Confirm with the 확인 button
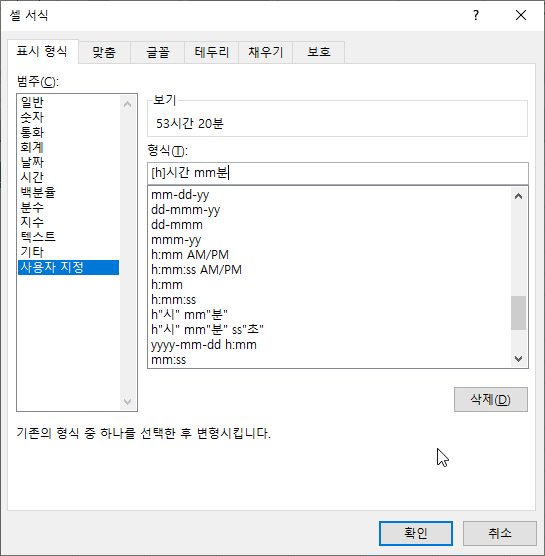Viewport: 545px width, 556px height. pyautogui.click(x=416, y=533)
